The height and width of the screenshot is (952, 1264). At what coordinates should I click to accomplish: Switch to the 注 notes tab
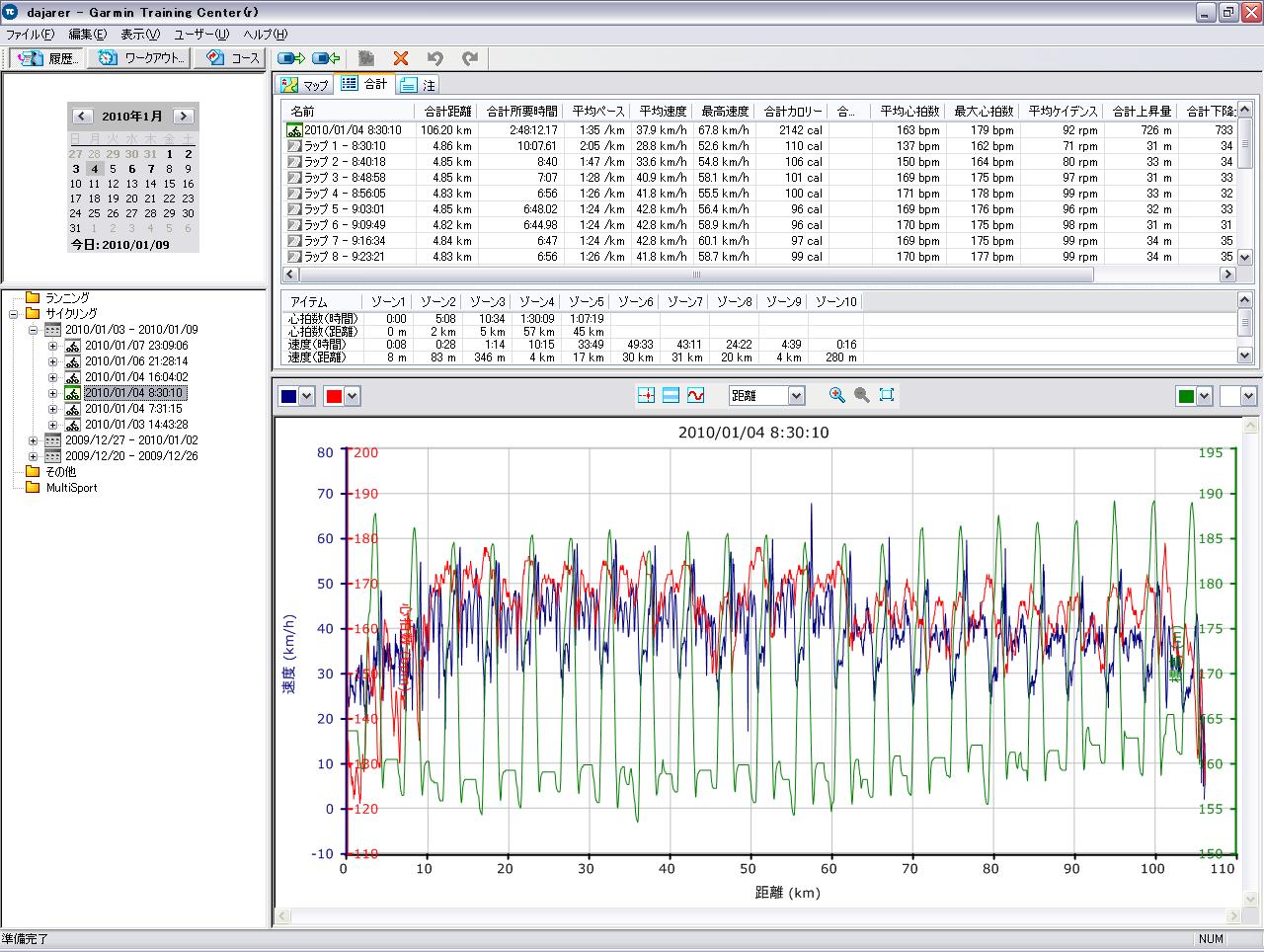418,85
